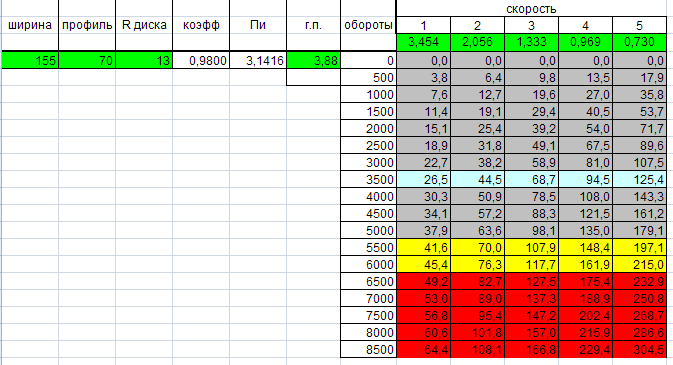Viewport: 673px width, 365px height.
Task: Click the light blue cell showing 125,4
Action: pyautogui.click(x=640, y=179)
